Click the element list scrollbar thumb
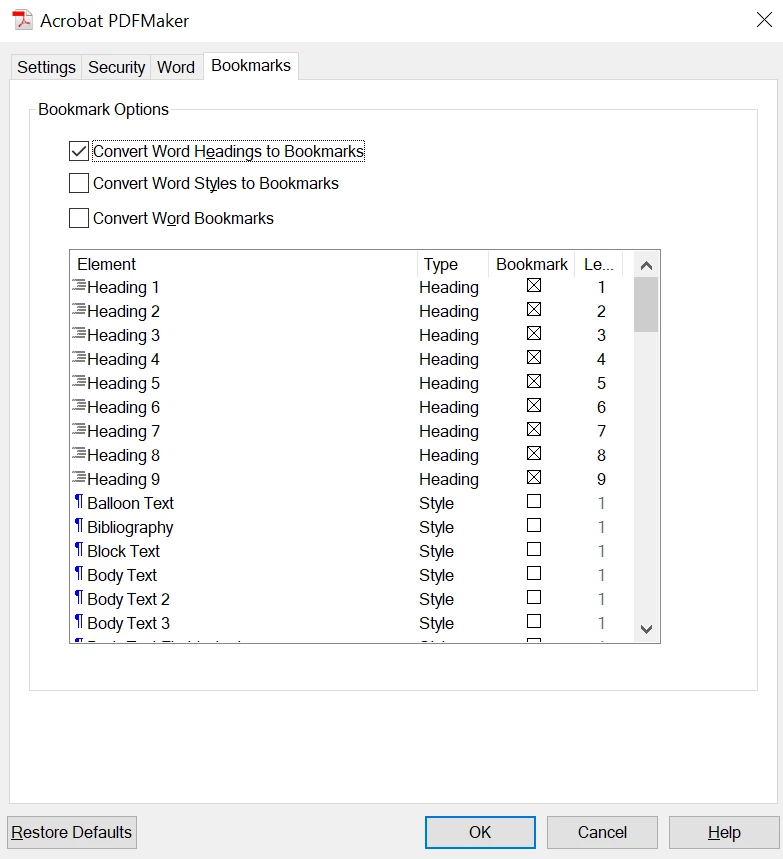 click(646, 305)
